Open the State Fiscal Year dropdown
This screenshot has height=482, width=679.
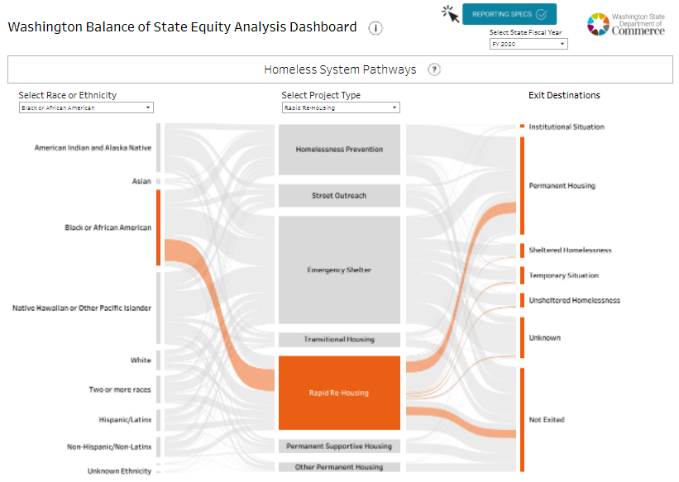527,44
